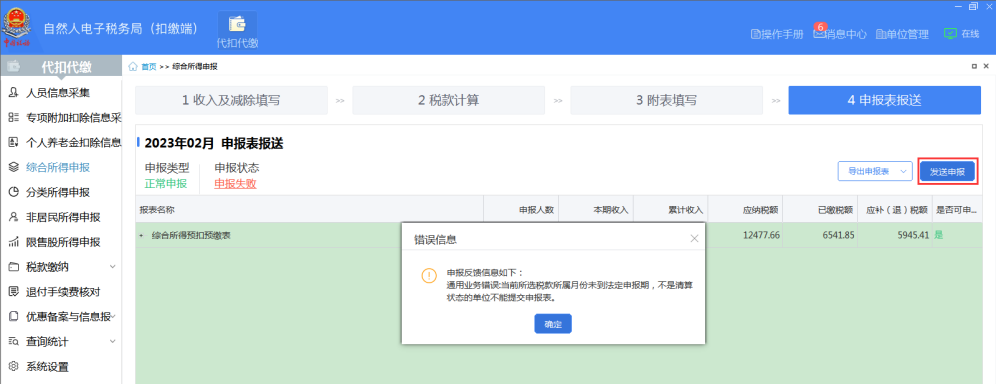Image resolution: width=996 pixels, height=384 pixels.
Task: Go to step 3 附表填写
Action: click(x=666, y=100)
